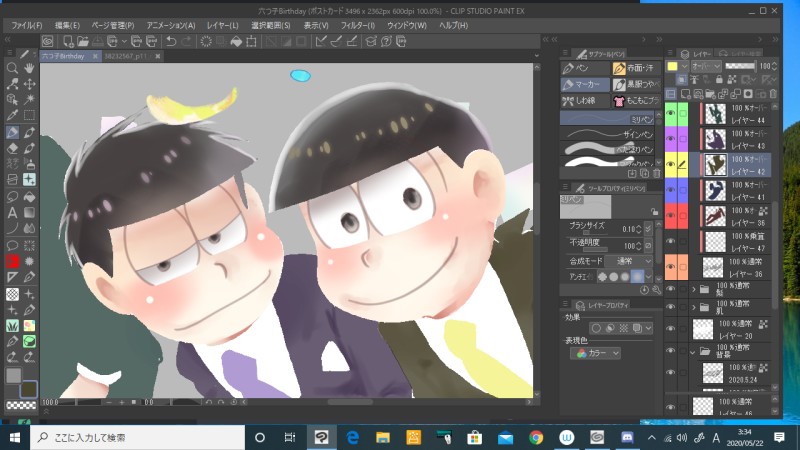Choose the しわ線 sub tool group

[x=585, y=101]
